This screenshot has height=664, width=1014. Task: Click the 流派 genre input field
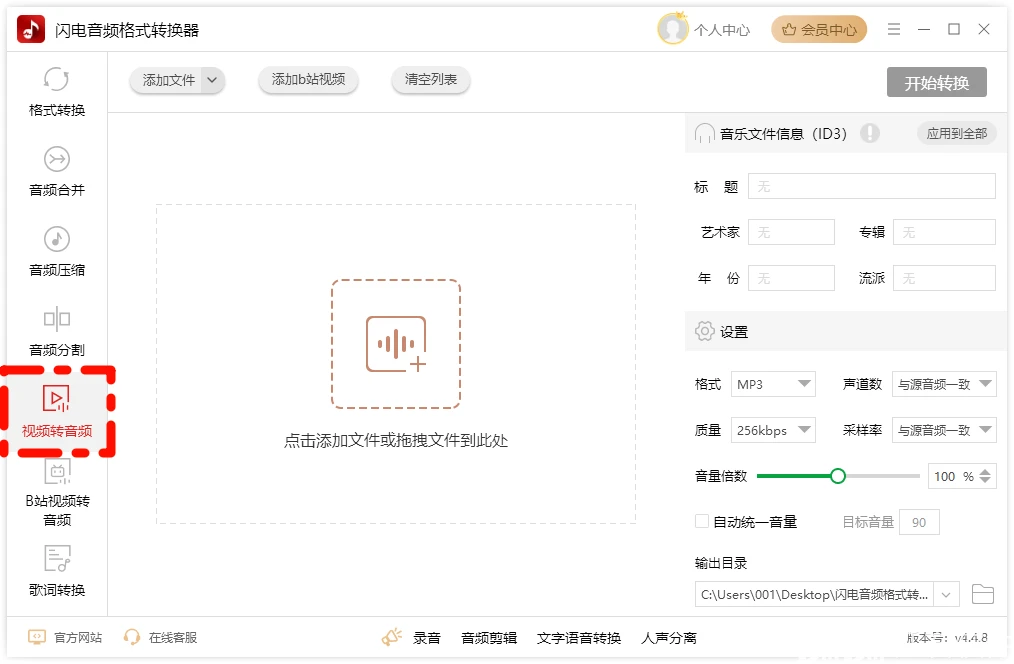tap(944, 278)
